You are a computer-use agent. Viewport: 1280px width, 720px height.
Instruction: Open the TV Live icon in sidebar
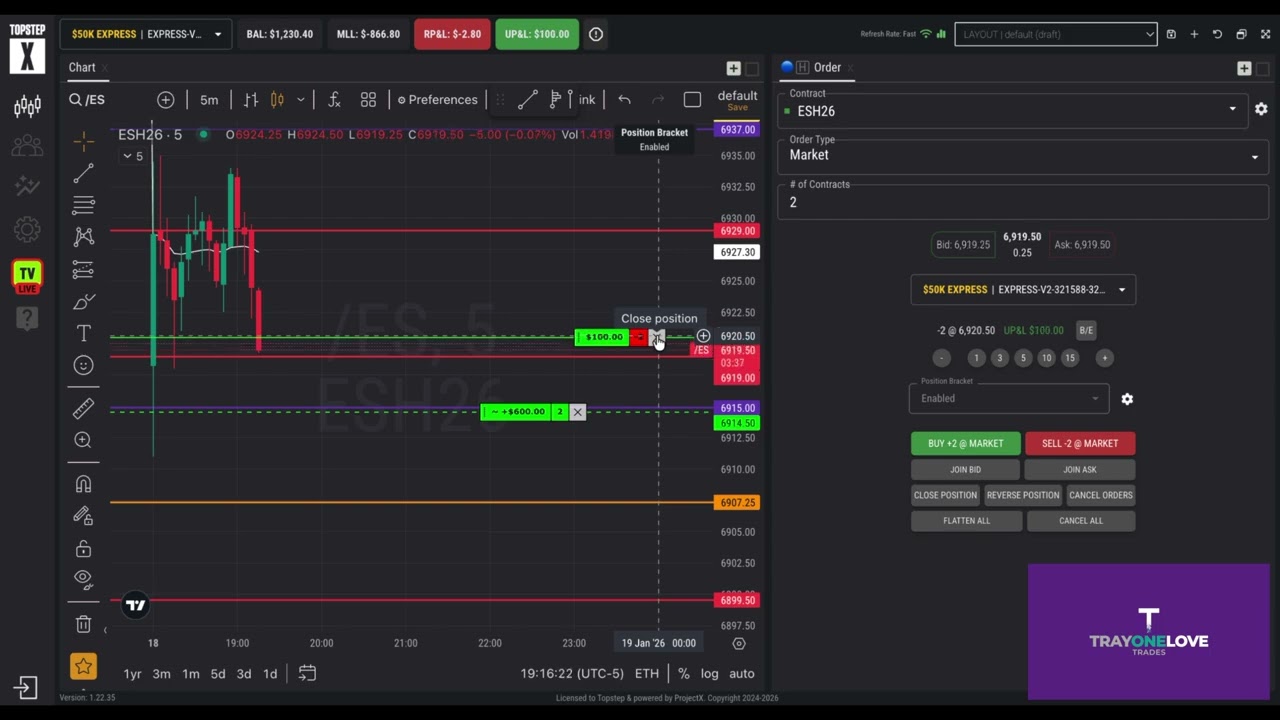pos(27,276)
